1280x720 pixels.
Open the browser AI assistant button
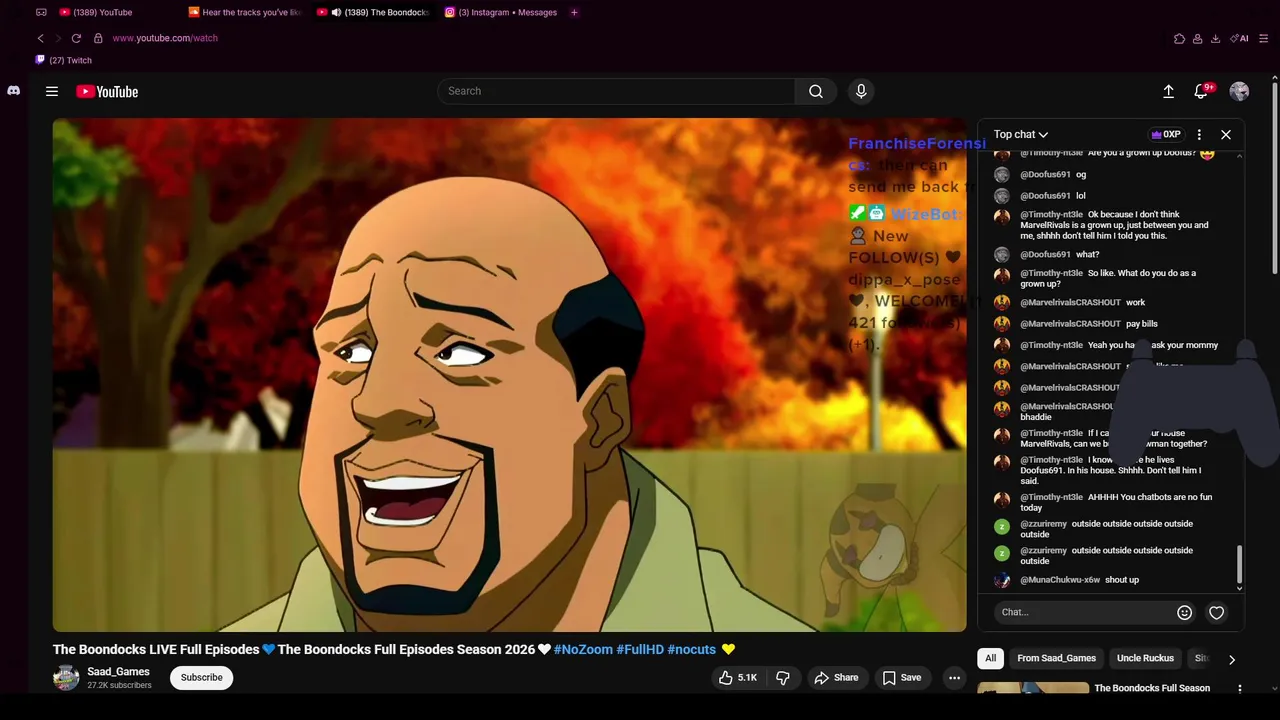pyautogui.click(x=1240, y=38)
